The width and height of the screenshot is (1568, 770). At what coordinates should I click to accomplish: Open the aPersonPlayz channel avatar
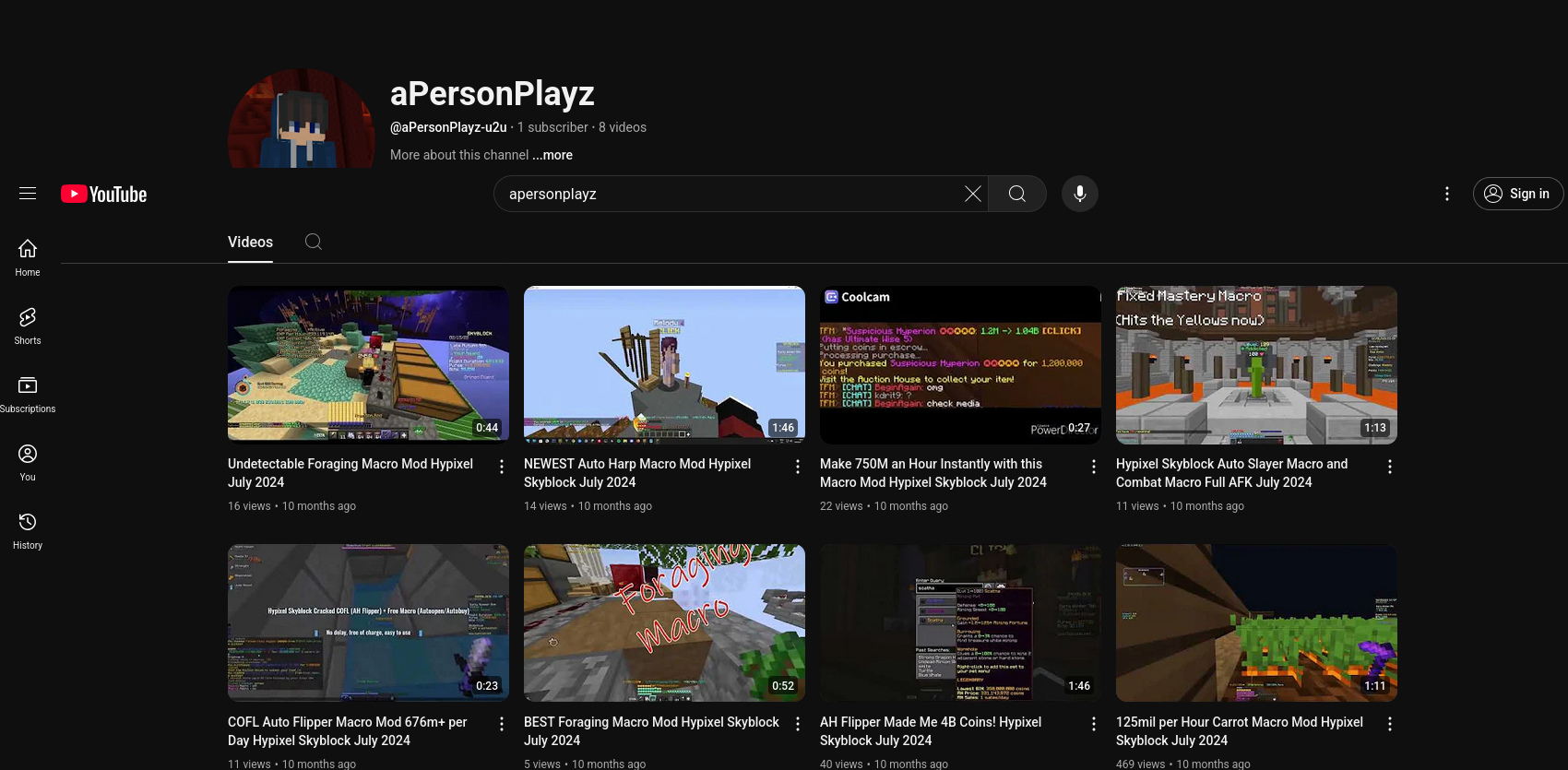[x=302, y=118]
